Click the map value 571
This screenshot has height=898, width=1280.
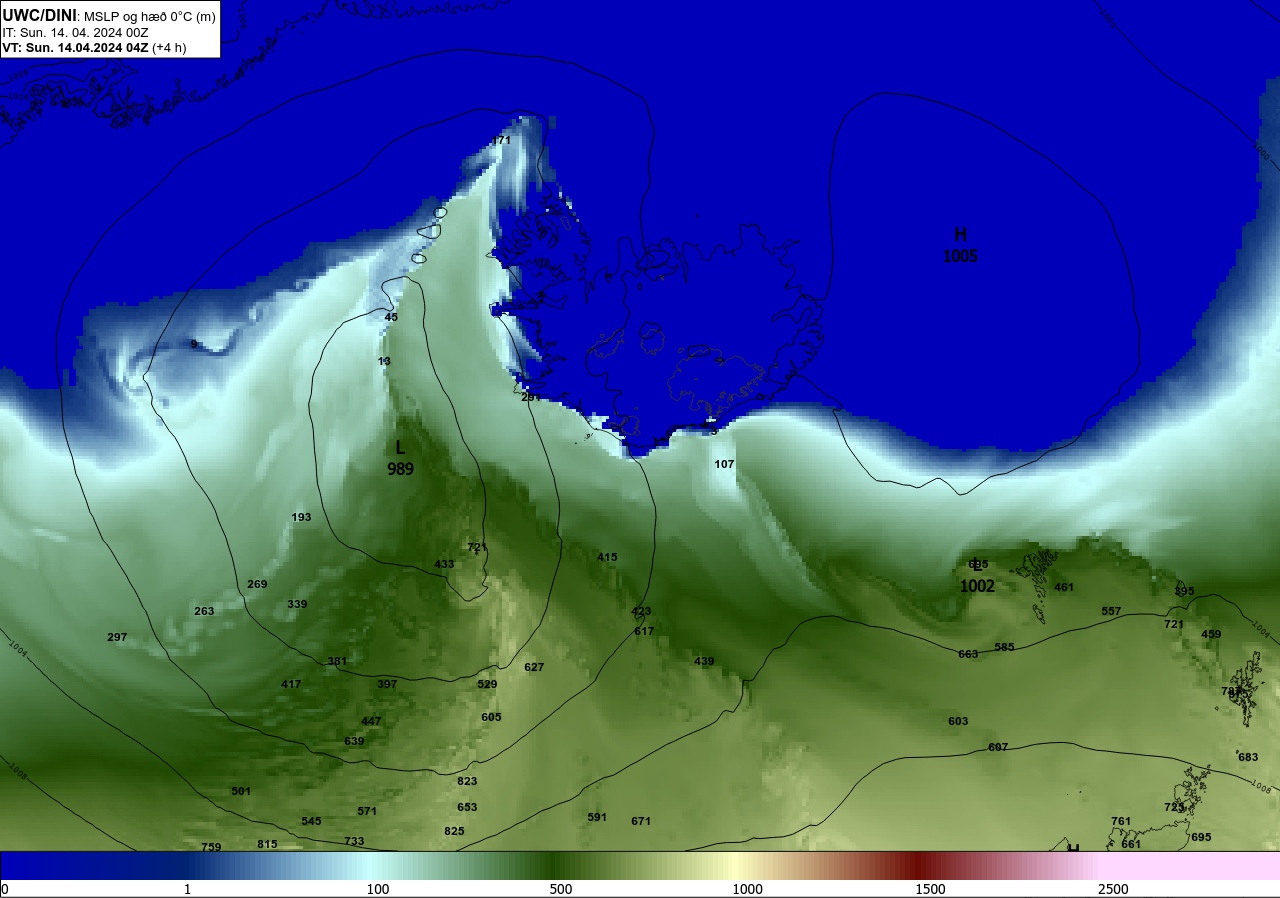point(367,811)
